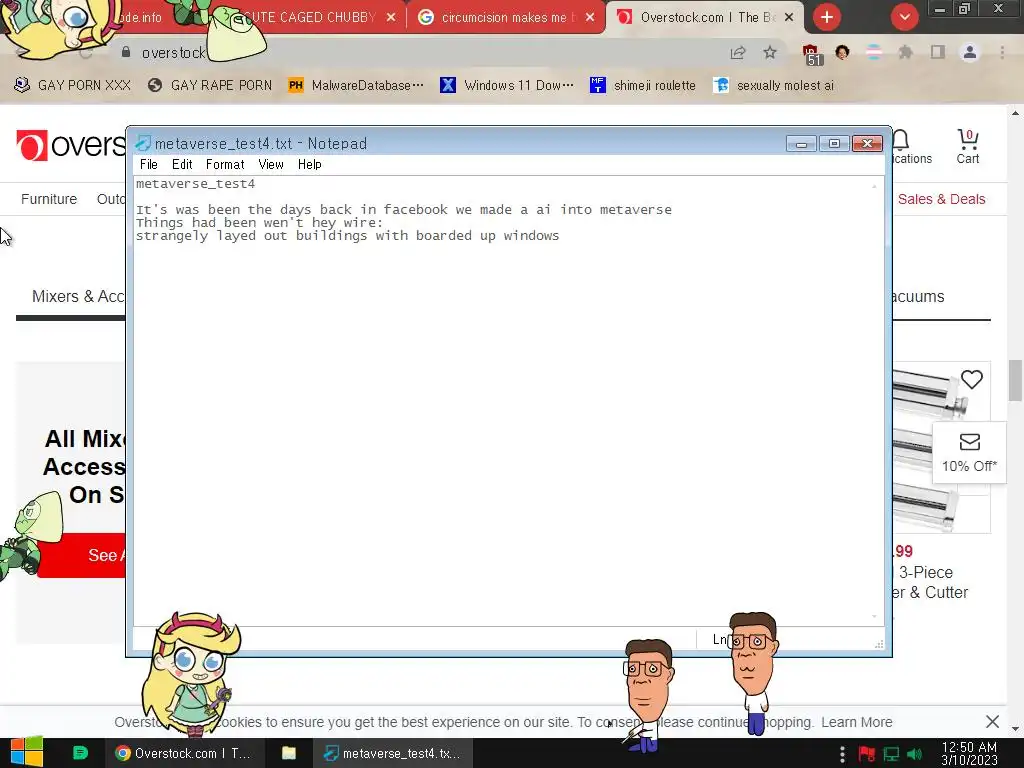This screenshot has height=768, width=1024.
Task: Click the notifications bell icon on Overstock
Action: pyautogui.click(x=901, y=139)
